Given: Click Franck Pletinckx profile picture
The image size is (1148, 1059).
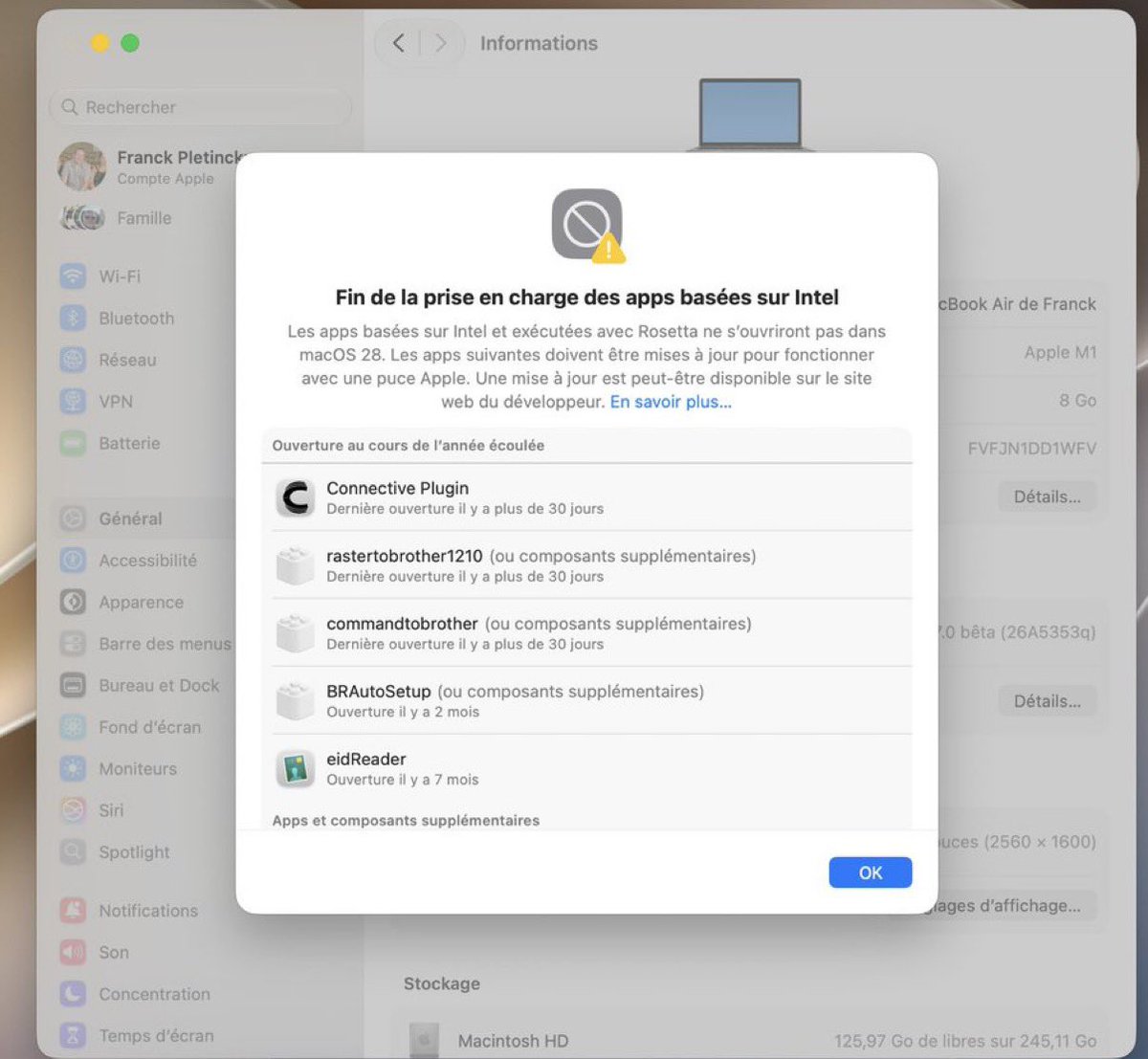Looking at the screenshot, I should pos(82,166).
